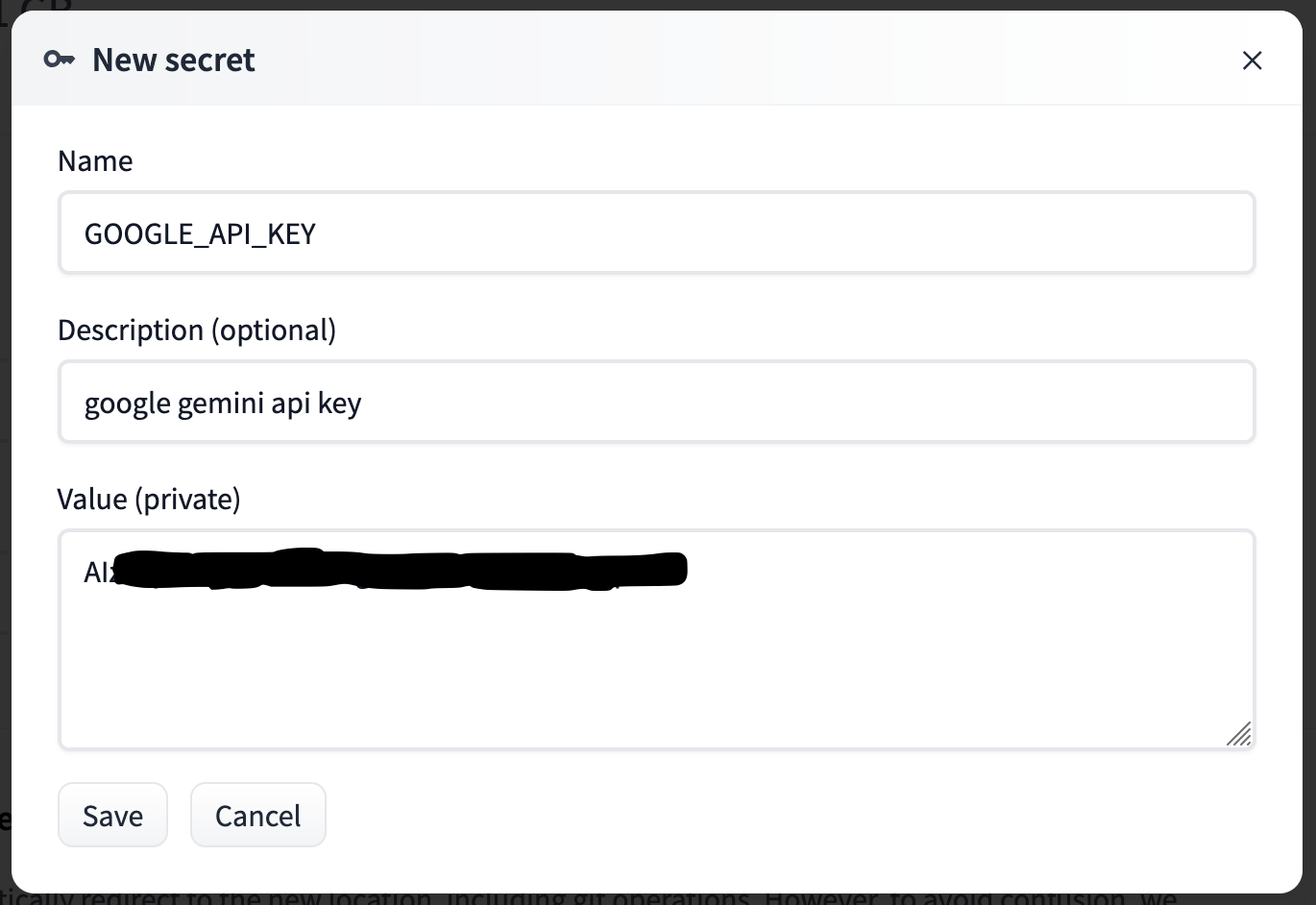Viewport: 1316px width, 905px height.
Task: Click the 'Value (private)' label
Action: (149, 500)
